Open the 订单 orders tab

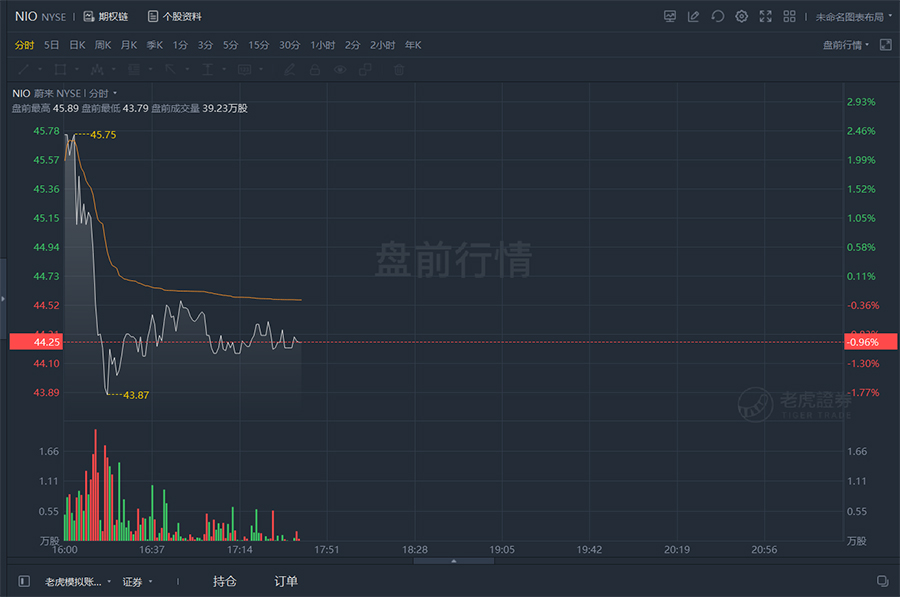pyautogui.click(x=286, y=582)
